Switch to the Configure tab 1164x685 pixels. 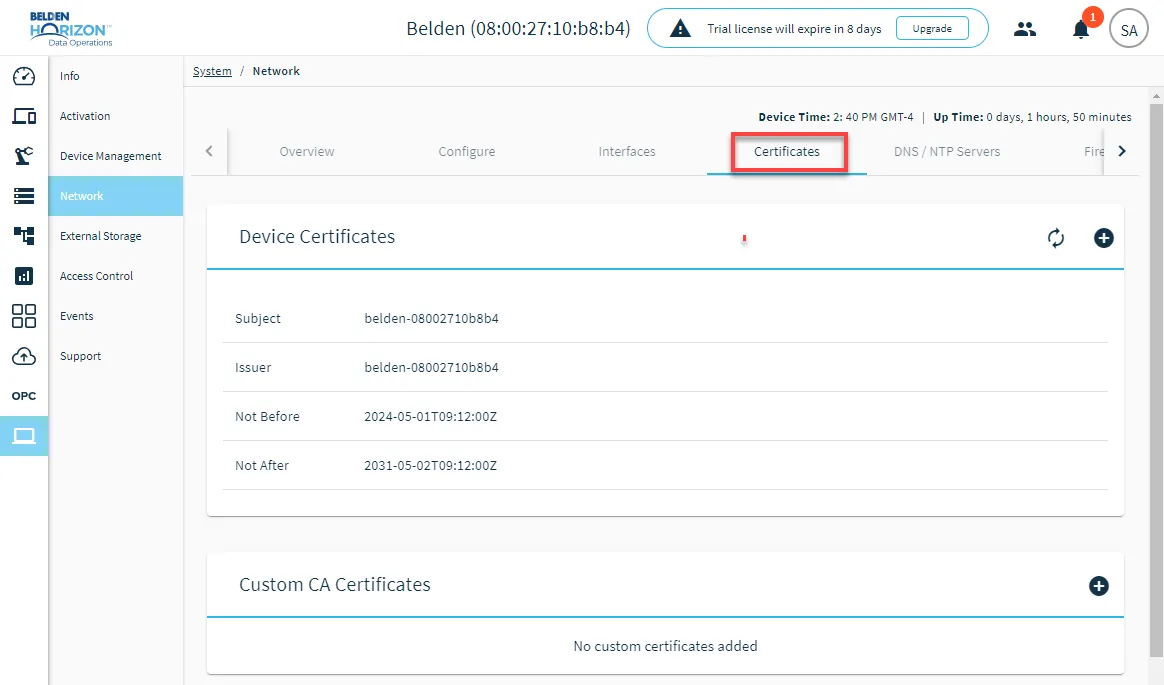[467, 151]
